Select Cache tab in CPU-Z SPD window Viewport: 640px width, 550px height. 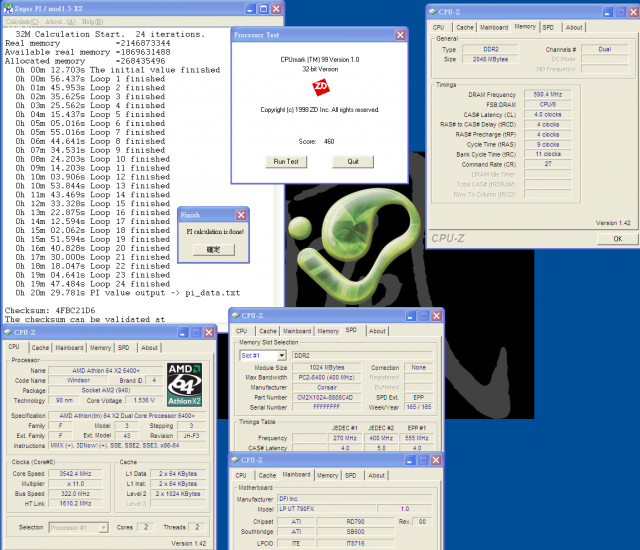click(268, 331)
